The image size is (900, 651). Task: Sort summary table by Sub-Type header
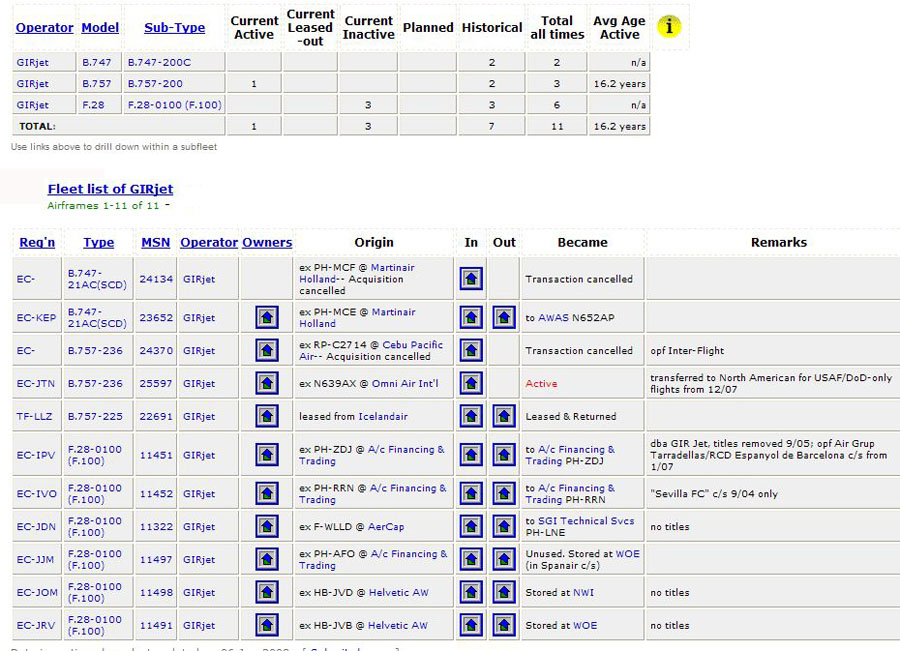pyautogui.click(x=174, y=28)
